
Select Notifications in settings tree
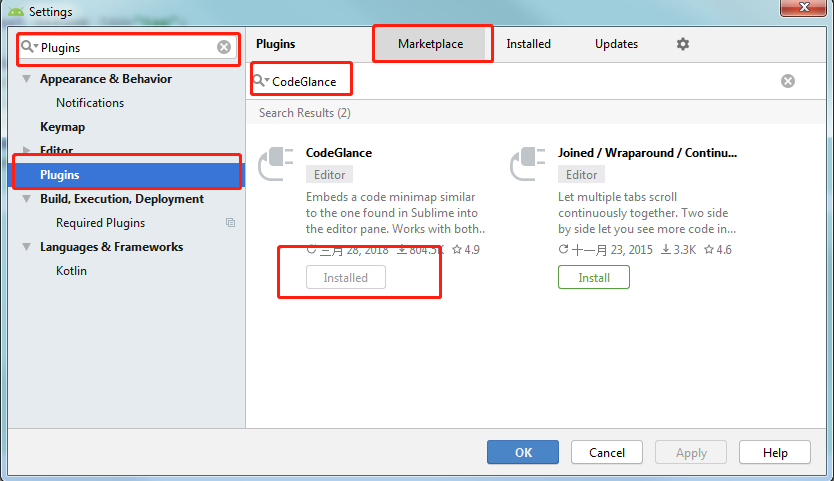90,103
